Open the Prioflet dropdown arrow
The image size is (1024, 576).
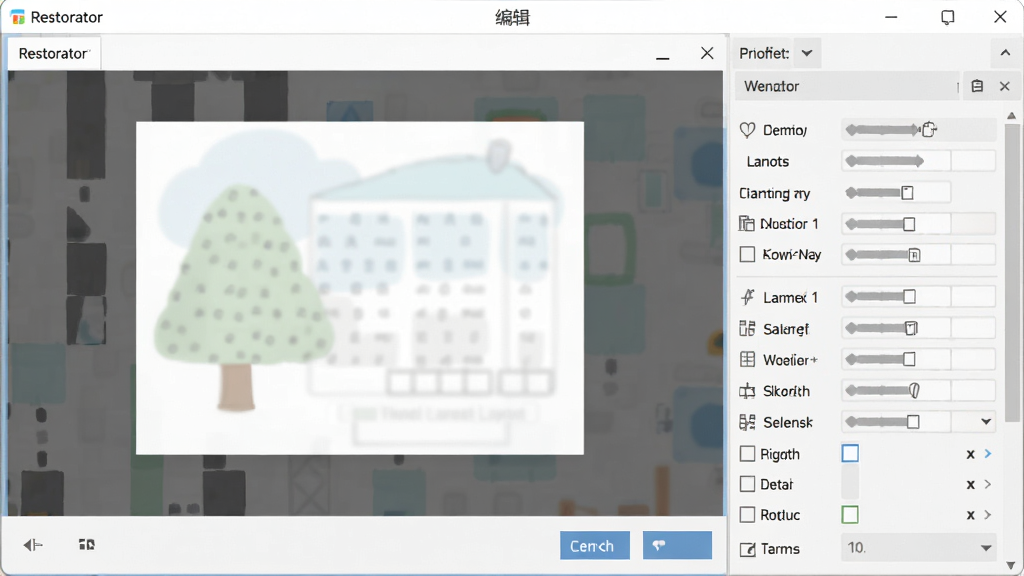click(x=807, y=54)
